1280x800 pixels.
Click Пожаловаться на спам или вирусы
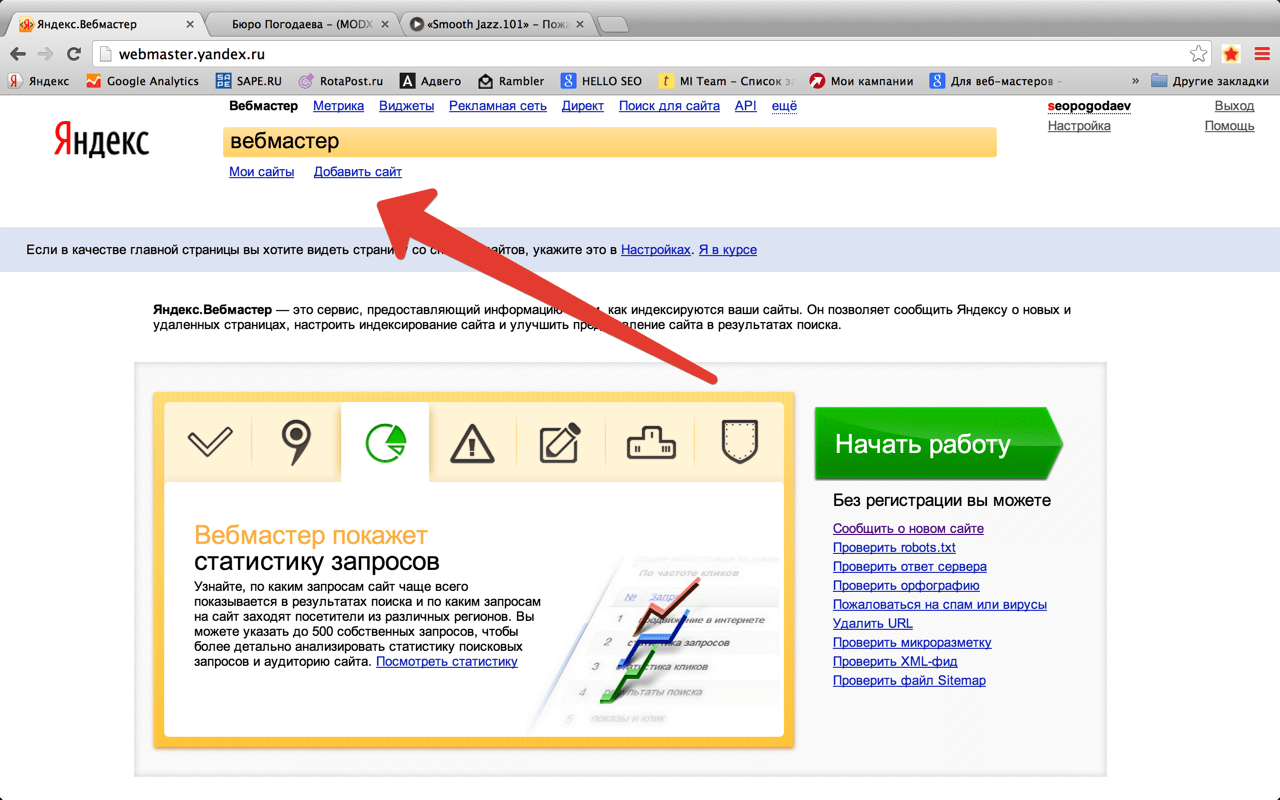(x=940, y=605)
